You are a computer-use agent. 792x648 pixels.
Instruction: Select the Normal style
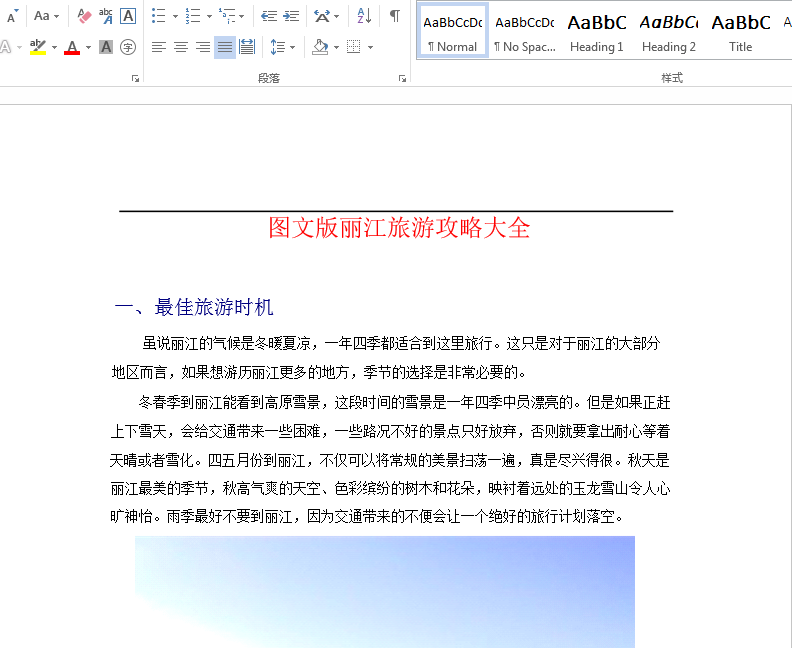click(453, 31)
